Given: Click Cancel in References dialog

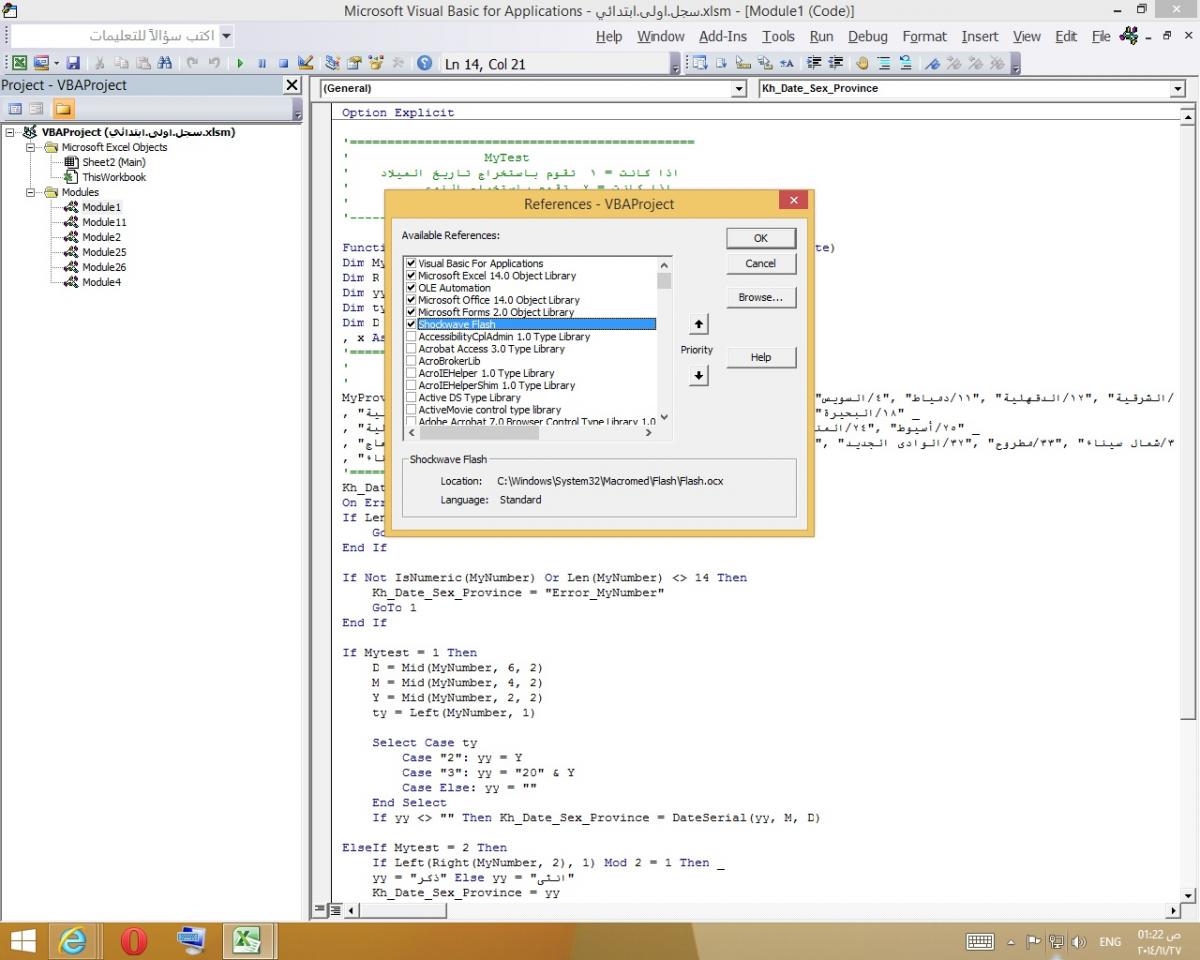Looking at the screenshot, I should 761,263.
